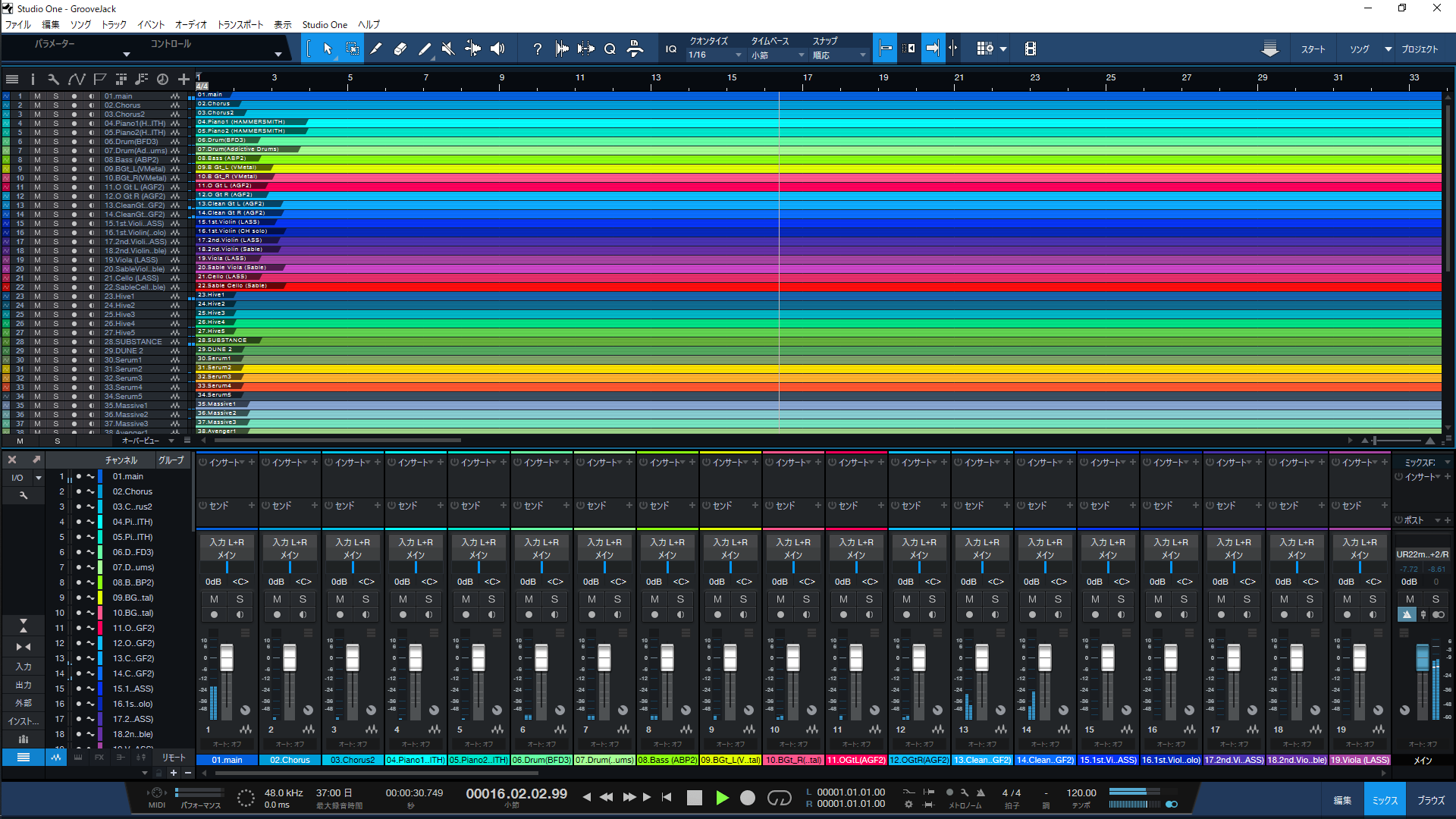
Task: Select the Mute tool in toolbar
Action: [448, 49]
